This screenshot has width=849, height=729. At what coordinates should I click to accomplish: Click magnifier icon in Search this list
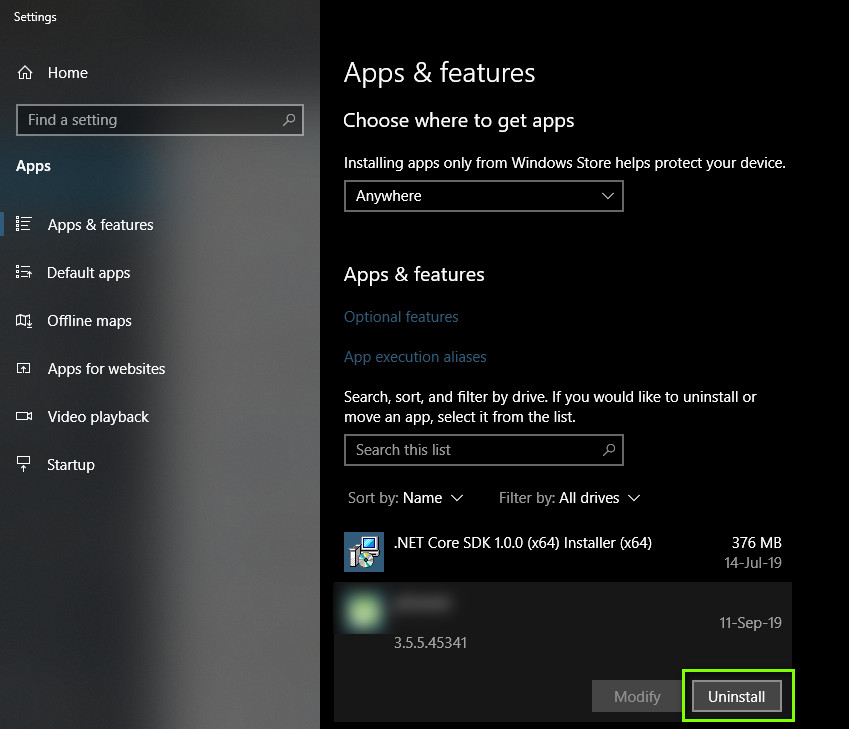click(609, 450)
